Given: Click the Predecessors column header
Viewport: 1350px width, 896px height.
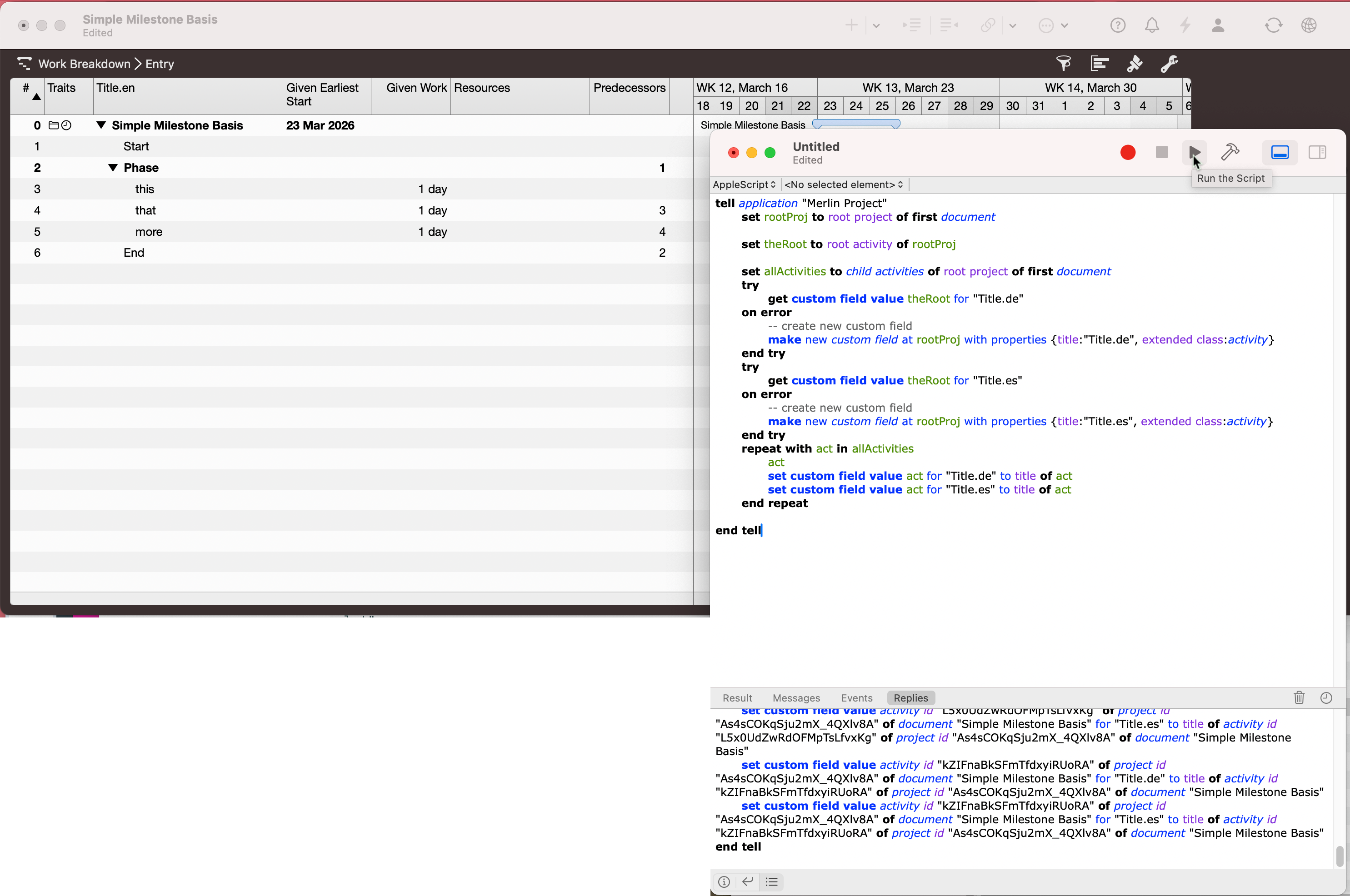Looking at the screenshot, I should coord(629,96).
